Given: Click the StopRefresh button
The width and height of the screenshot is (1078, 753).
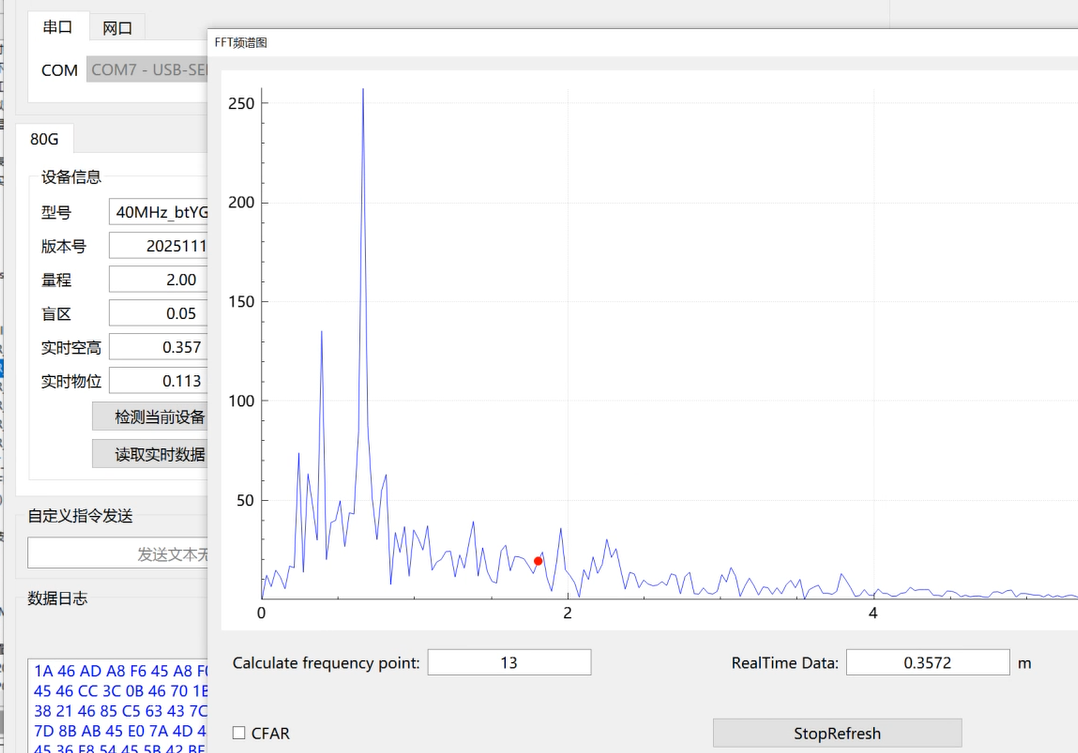Looking at the screenshot, I should pos(837,733).
